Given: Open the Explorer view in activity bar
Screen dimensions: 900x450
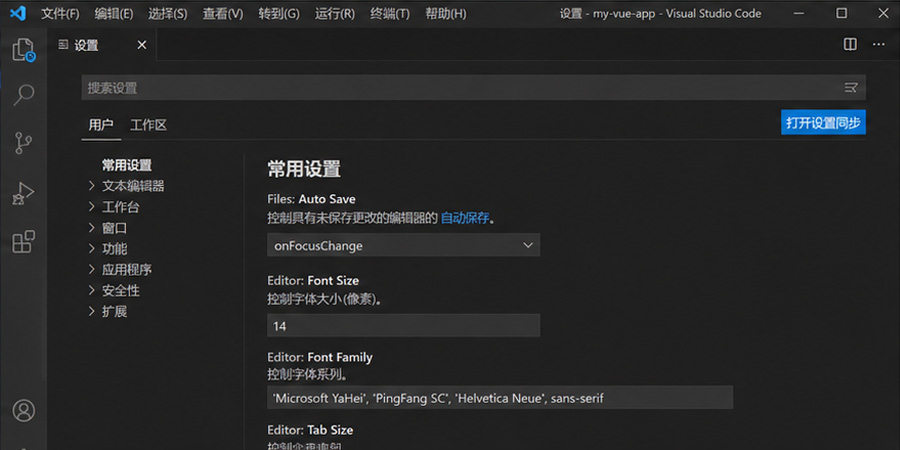Looking at the screenshot, I should tap(24, 49).
